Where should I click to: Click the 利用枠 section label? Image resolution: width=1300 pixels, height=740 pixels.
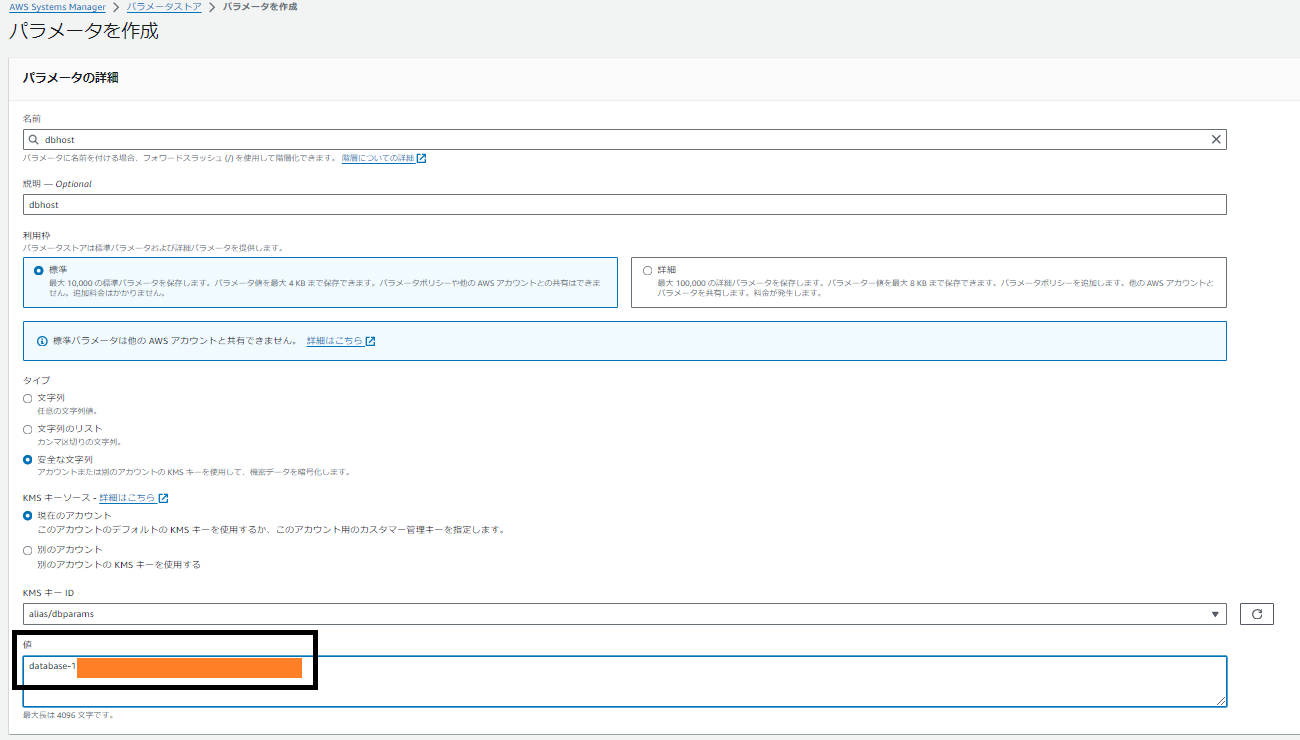click(38, 235)
